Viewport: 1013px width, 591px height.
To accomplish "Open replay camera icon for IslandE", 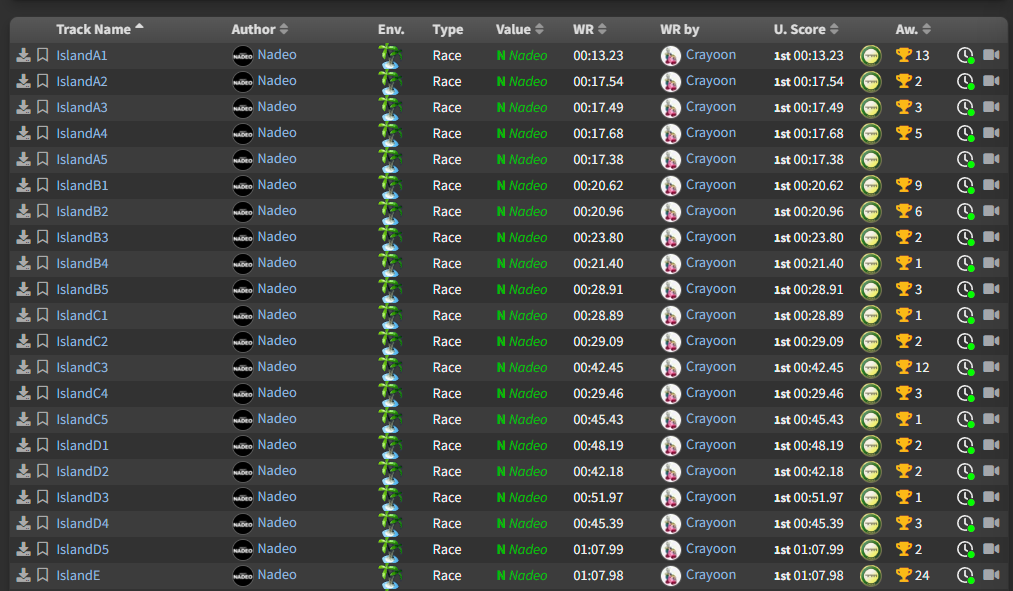I will coord(991,574).
